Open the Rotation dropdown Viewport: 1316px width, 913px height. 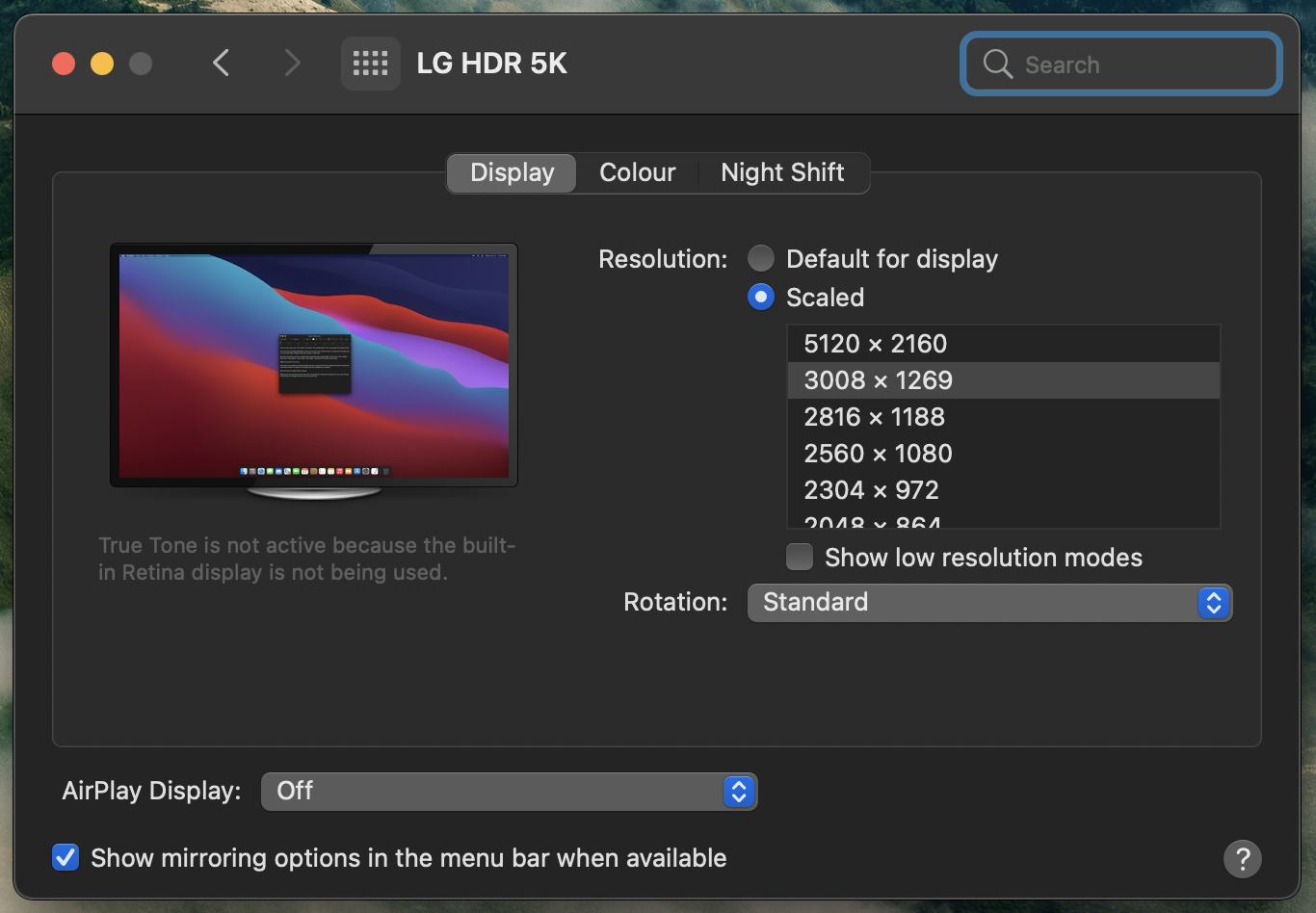tap(989, 603)
